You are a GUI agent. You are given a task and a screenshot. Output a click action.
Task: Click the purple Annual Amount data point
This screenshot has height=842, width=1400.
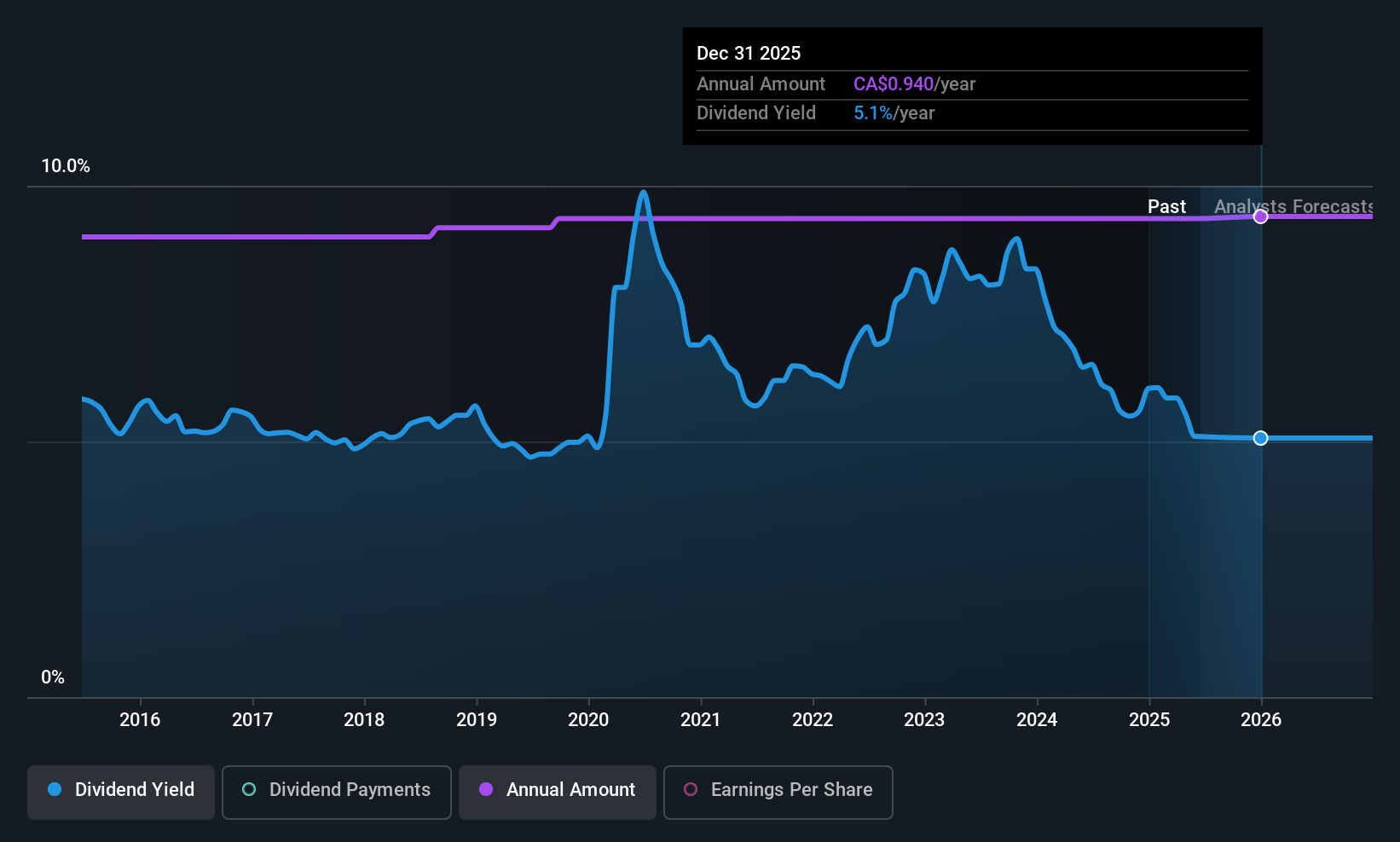(1261, 216)
